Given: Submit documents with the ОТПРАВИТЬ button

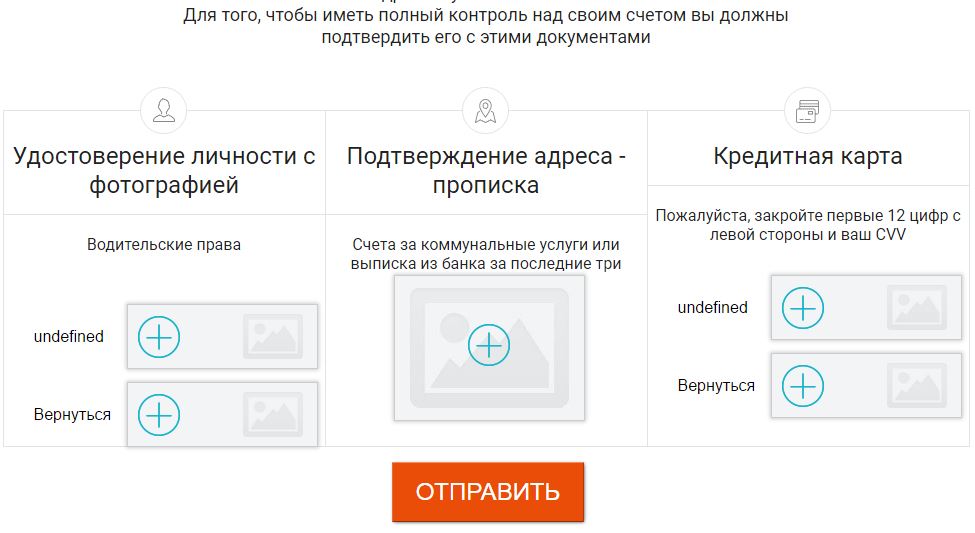Looking at the screenshot, I should 488,492.
